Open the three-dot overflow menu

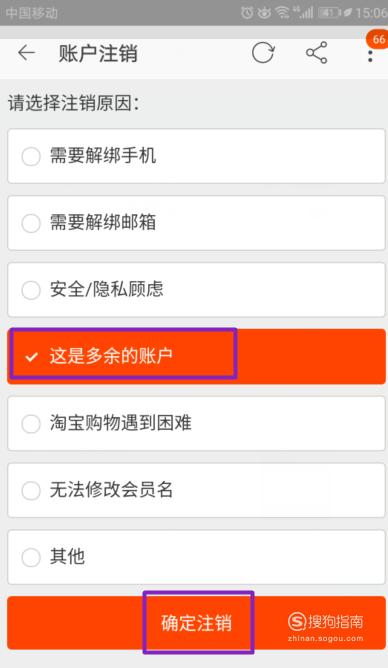click(370, 56)
